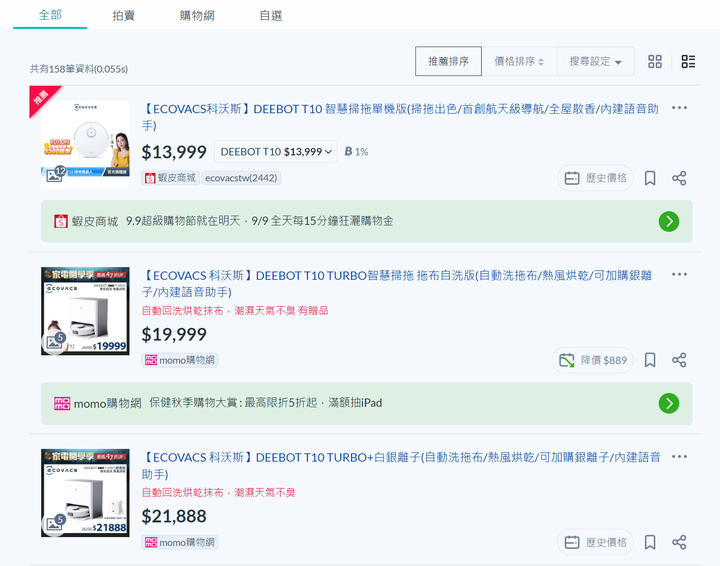This screenshot has width=720, height=566.
Task: Click 共有158筆資料 result count
Action: 79,69
